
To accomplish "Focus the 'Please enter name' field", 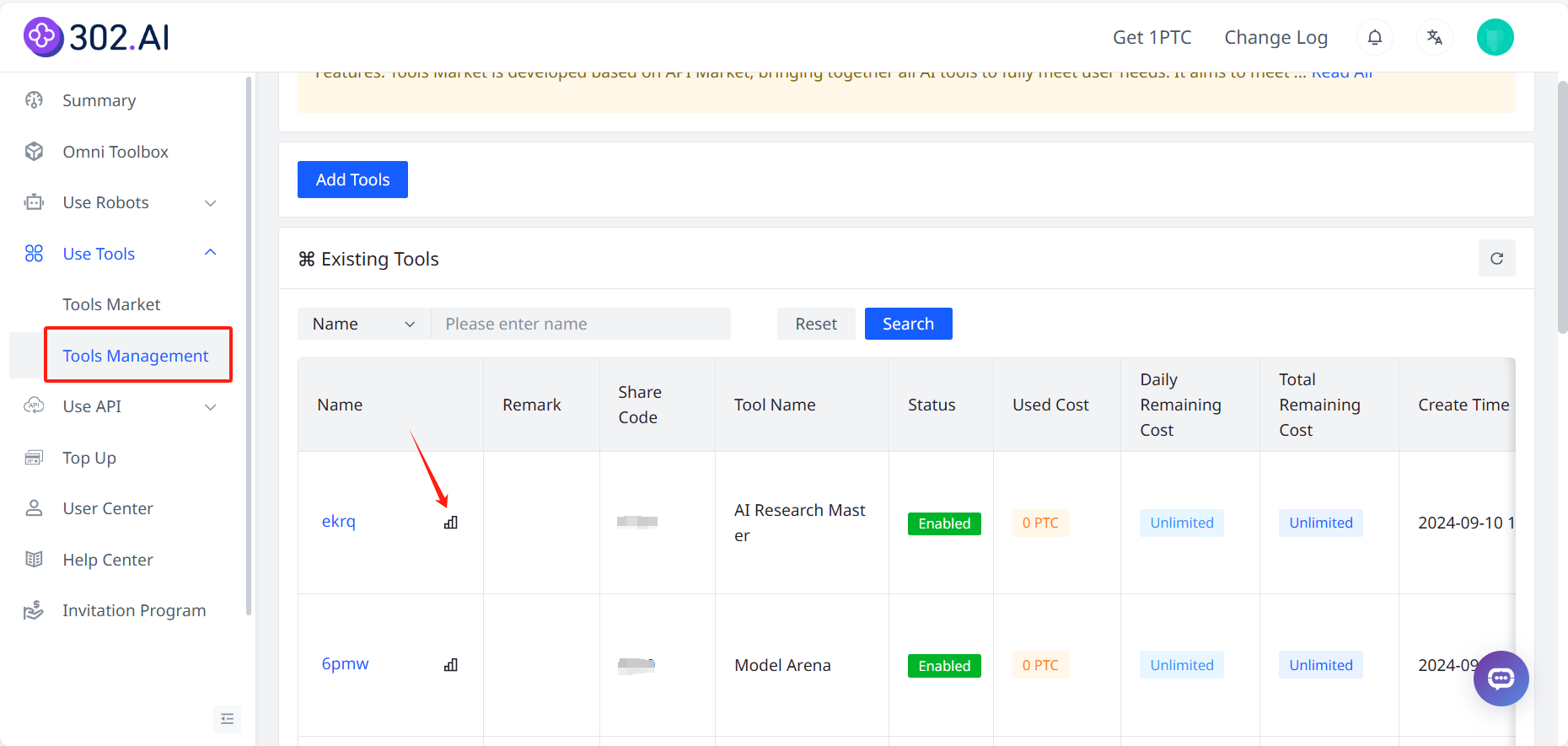I will click(580, 324).
